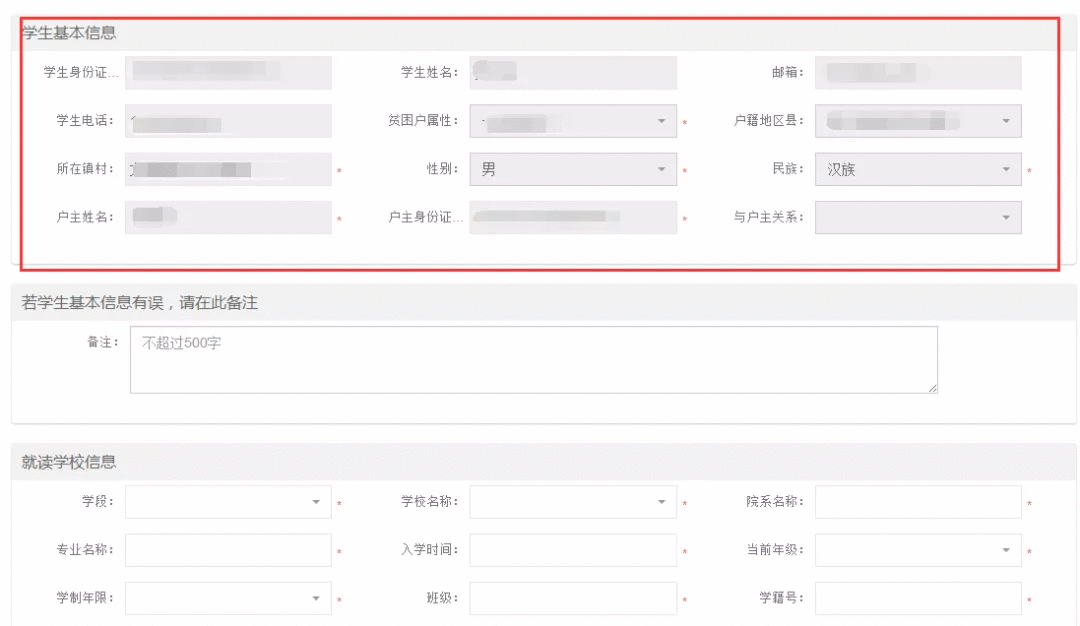The image size is (1080, 626).
Task: Click the 若学生基本信息有误，请在此备注 heading
Action: (139, 303)
